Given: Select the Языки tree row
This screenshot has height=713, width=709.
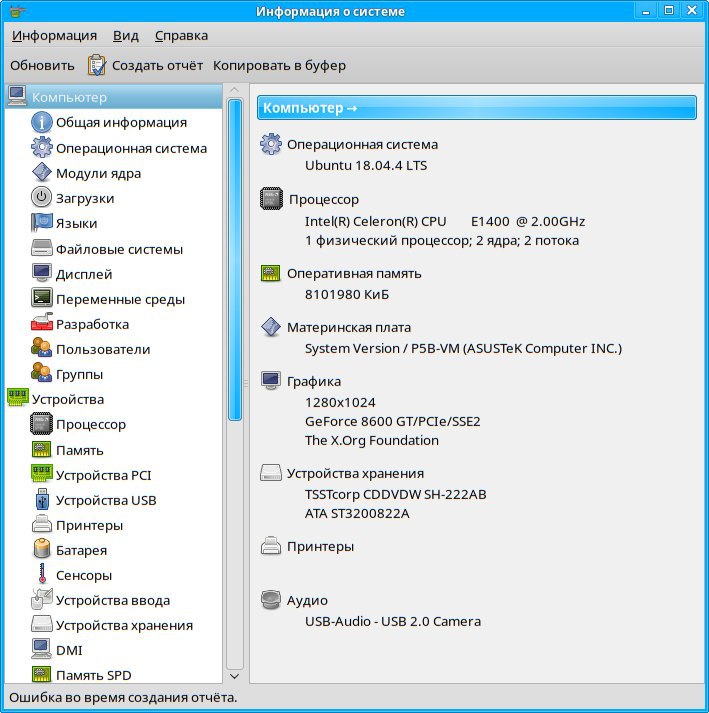Looking at the screenshot, I should point(114,223).
